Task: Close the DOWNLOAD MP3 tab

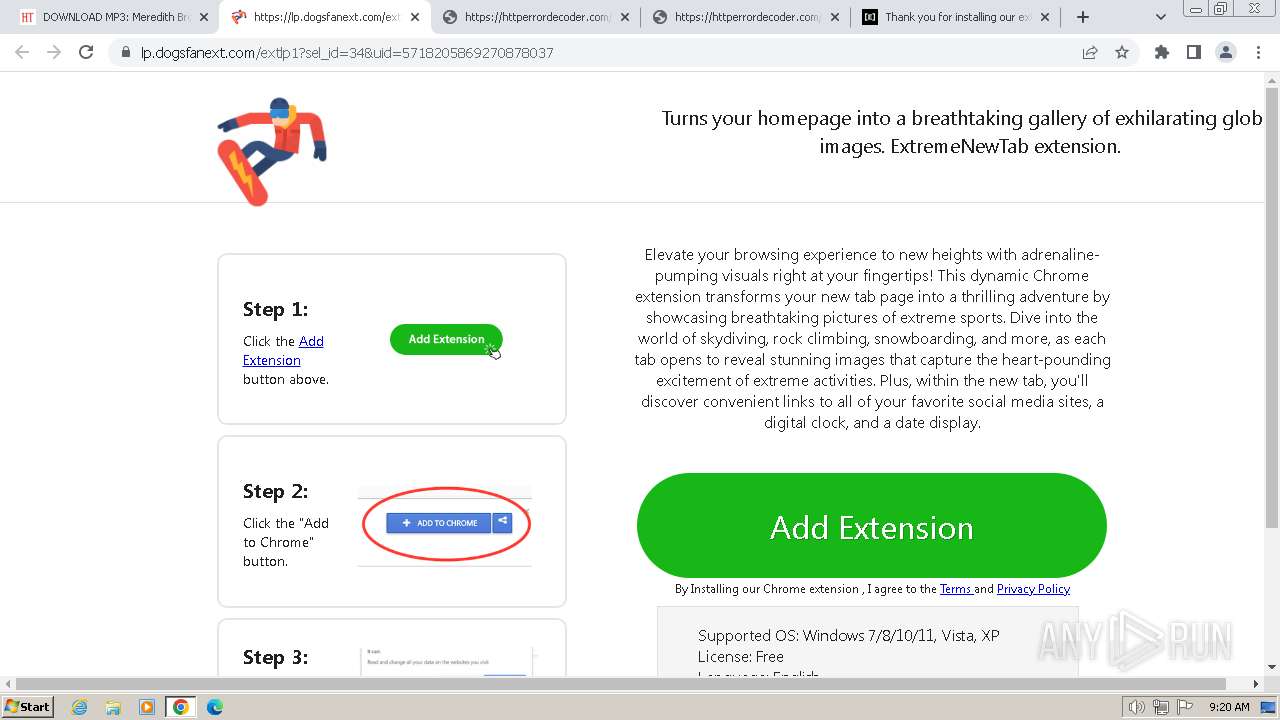Action: point(204,17)
